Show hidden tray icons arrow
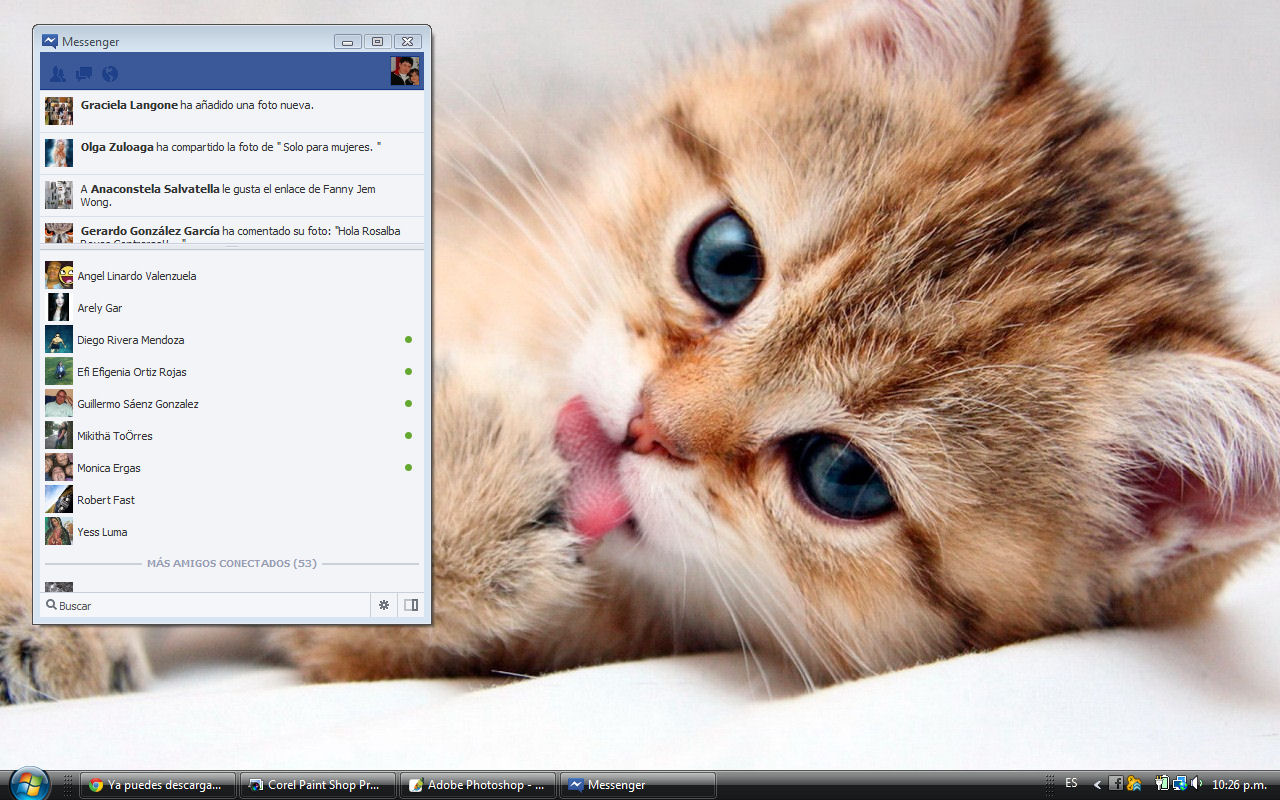 coord(1097,784)
